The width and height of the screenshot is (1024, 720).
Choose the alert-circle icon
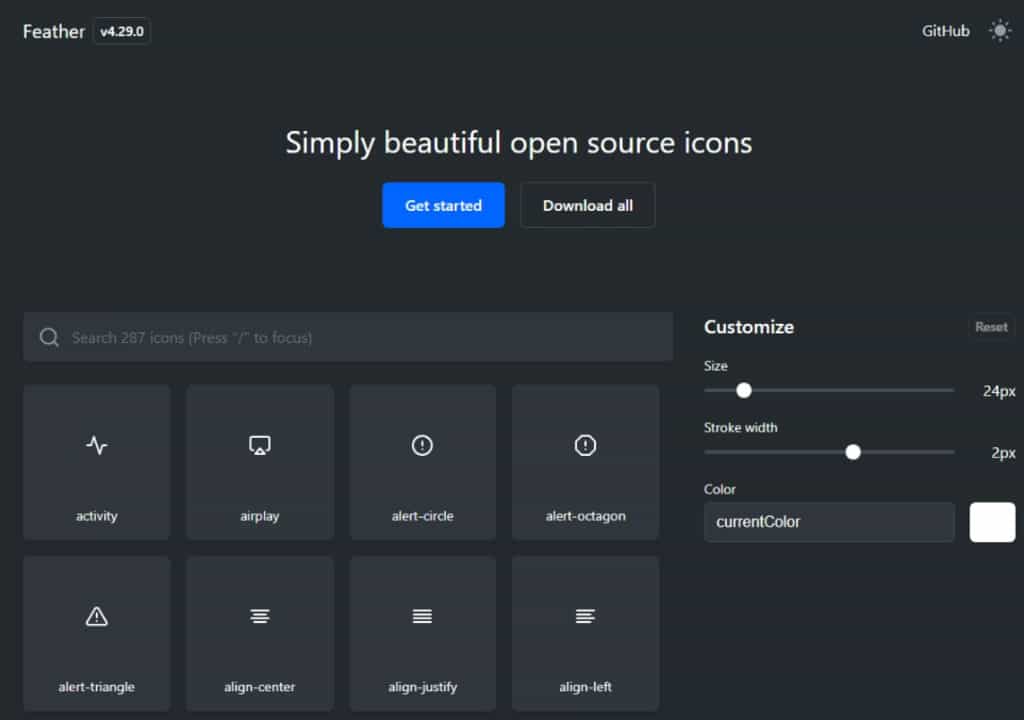tap(422, 462)
